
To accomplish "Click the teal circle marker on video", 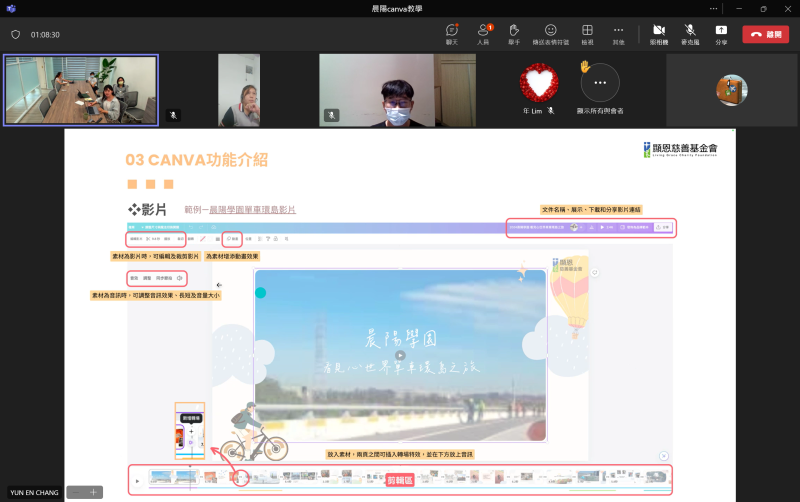I will (x=261, y=293).
